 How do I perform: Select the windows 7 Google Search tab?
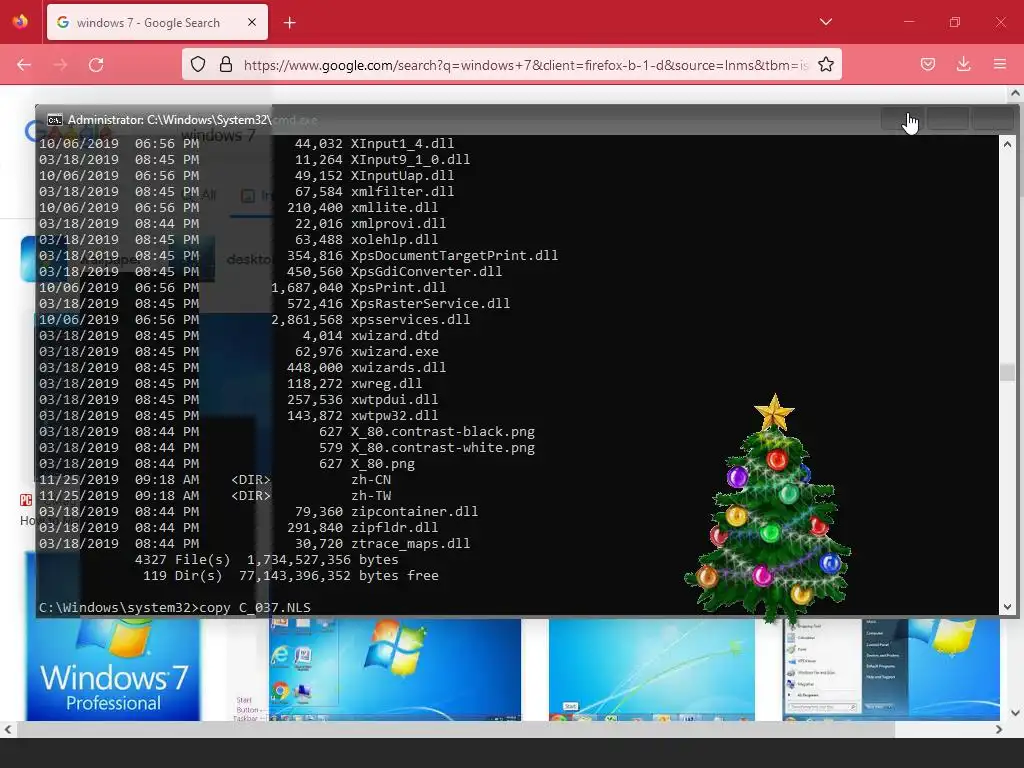coord(157,23)
